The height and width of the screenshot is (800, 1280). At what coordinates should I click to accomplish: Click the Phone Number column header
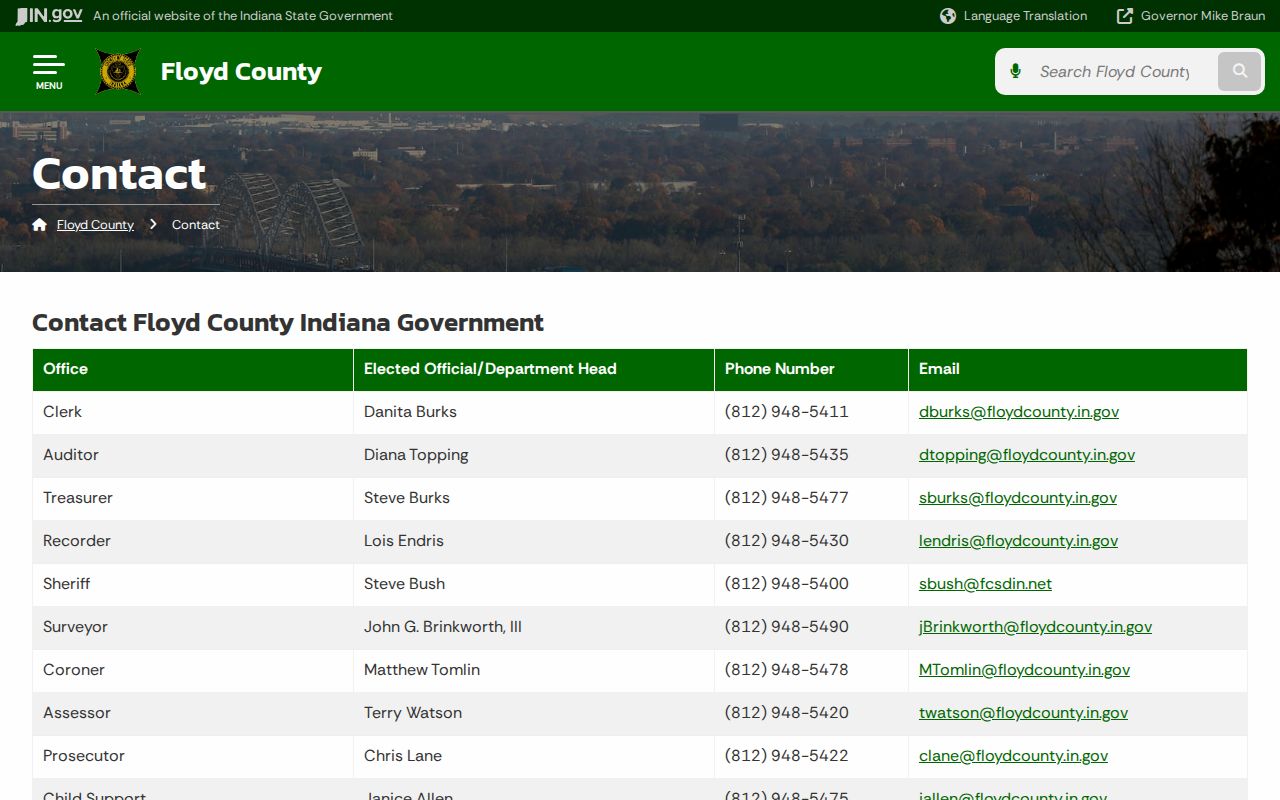(x=811, y=369)
